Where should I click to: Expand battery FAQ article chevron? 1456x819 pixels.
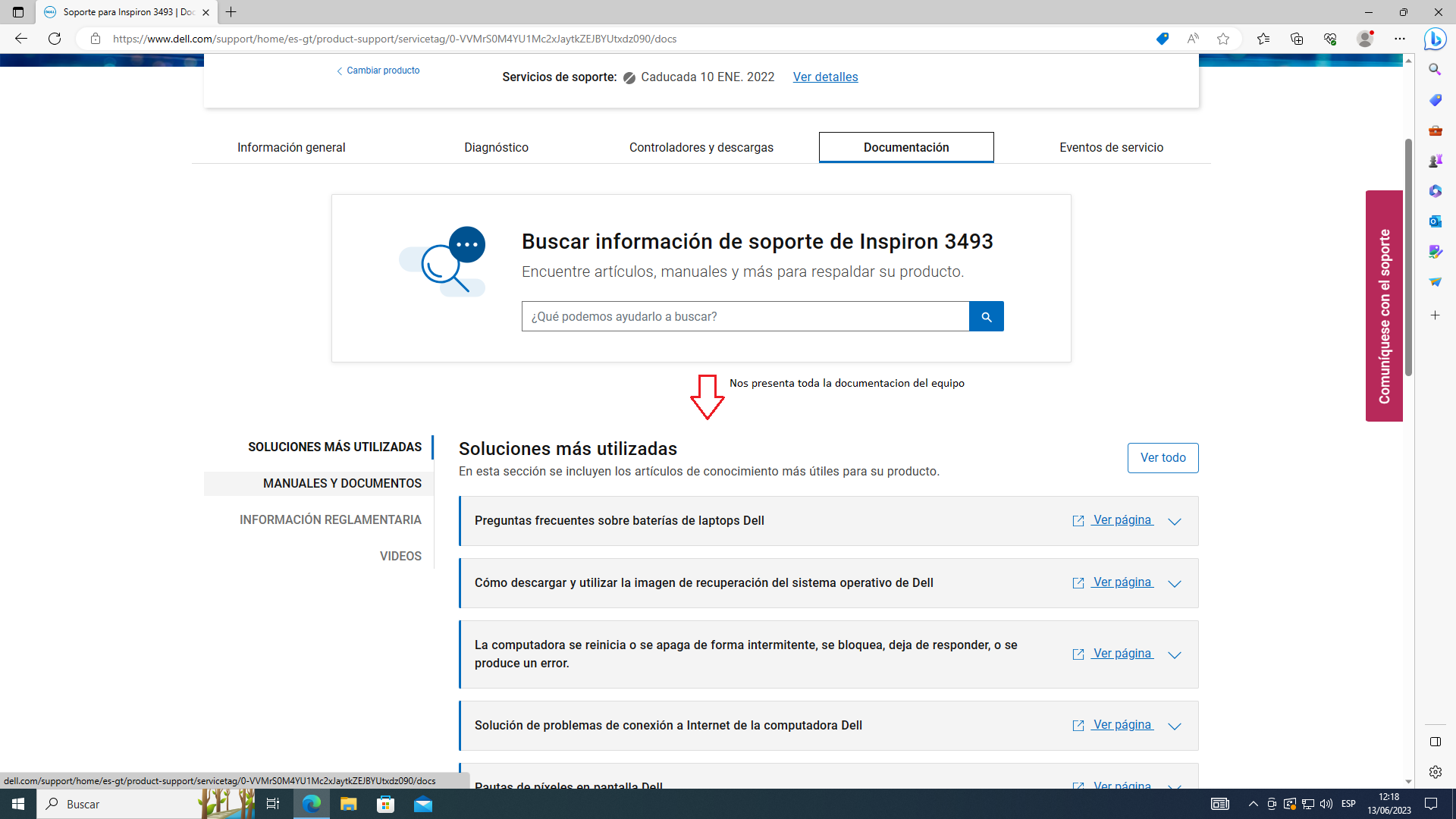(x=1175, y=521)
